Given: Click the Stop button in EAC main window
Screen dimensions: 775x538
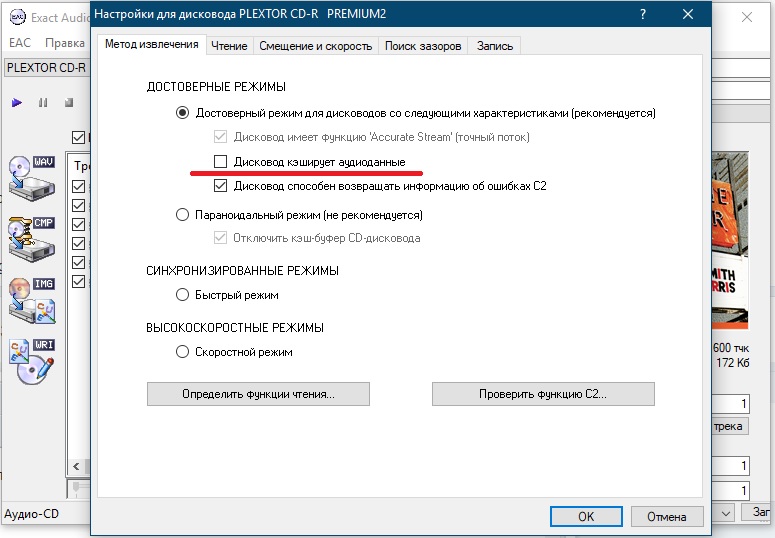Looking at the screenshot, I should 69,103.
